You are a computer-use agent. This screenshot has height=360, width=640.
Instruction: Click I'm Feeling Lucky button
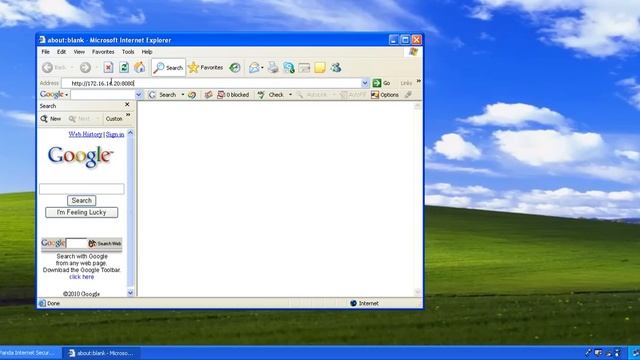(x=82, y=212)
